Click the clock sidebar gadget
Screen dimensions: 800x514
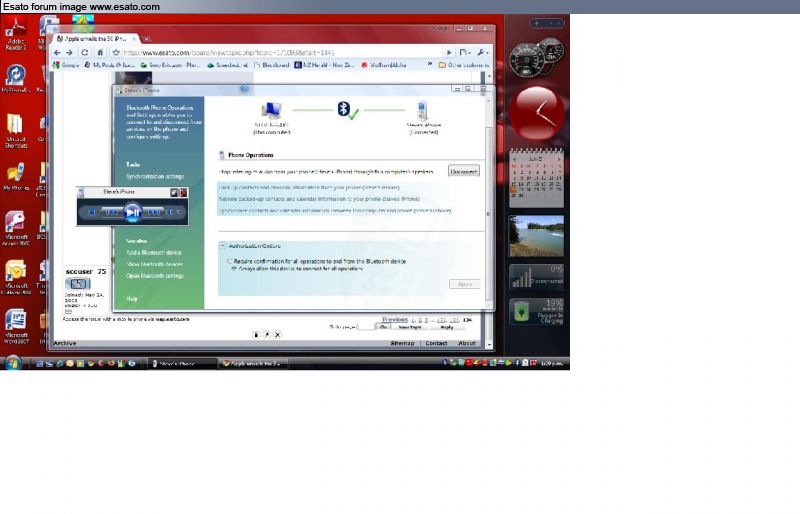click(536, 112)
